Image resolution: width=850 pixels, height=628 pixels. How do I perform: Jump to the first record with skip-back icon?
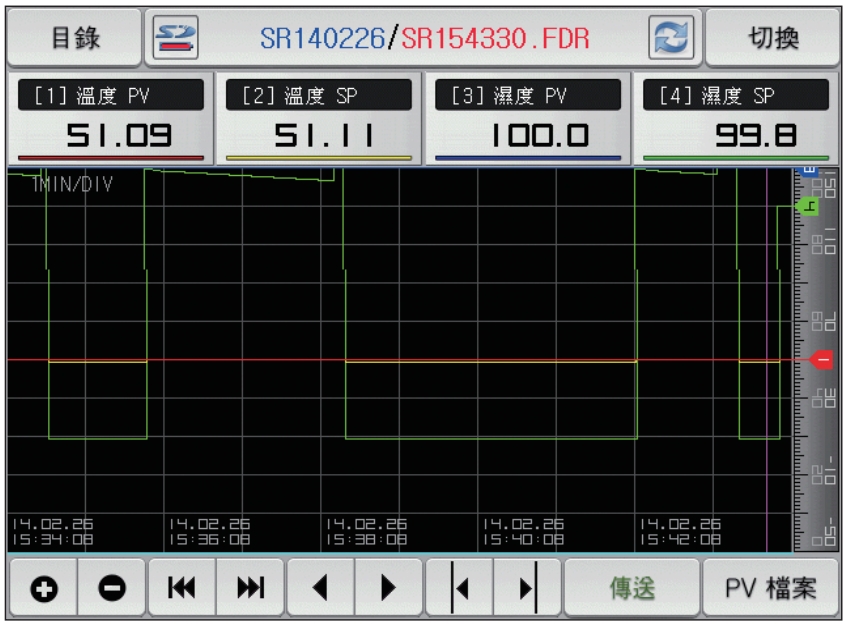(181, 588)
